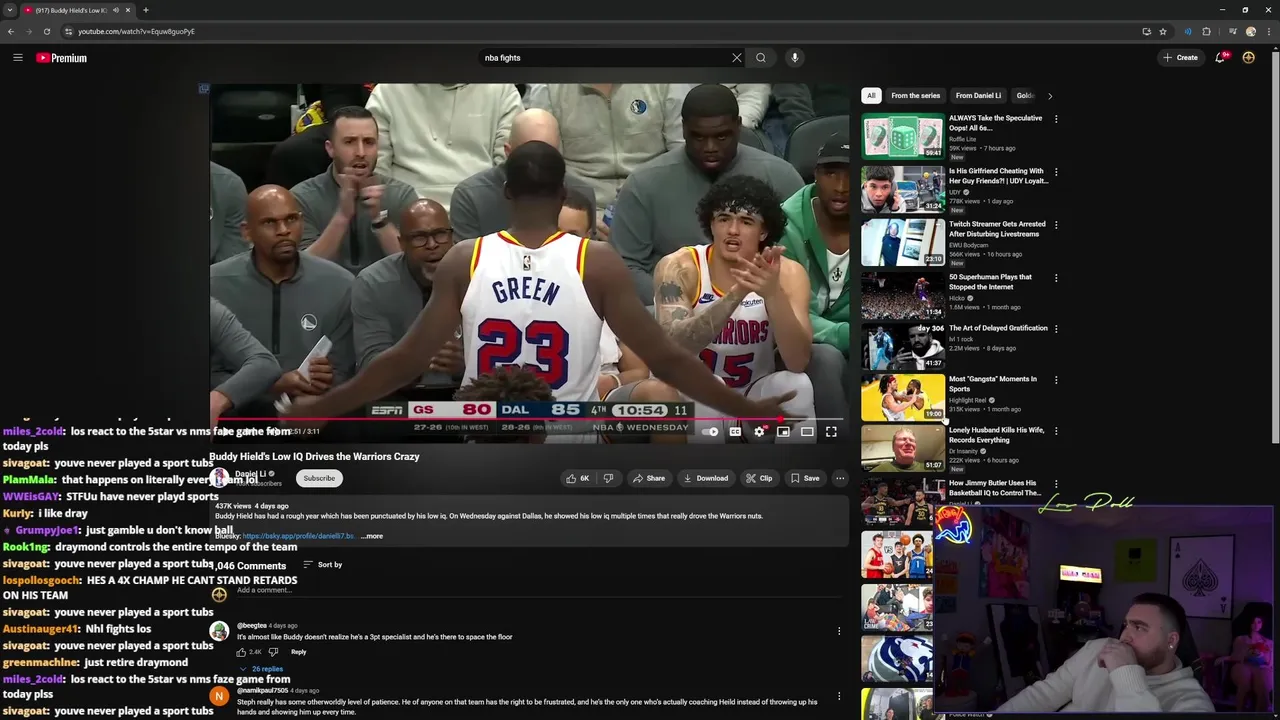Create a clip of the video

760,478
